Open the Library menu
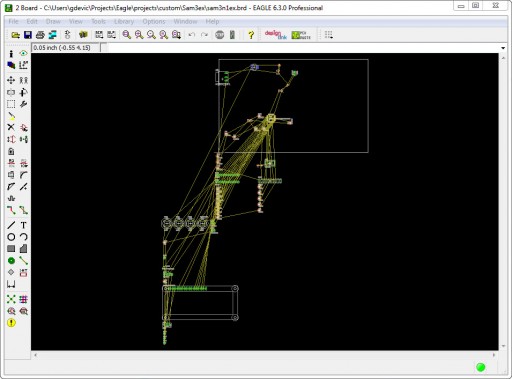Viewport: 512px width, 379px height. [x=124, y=21]
